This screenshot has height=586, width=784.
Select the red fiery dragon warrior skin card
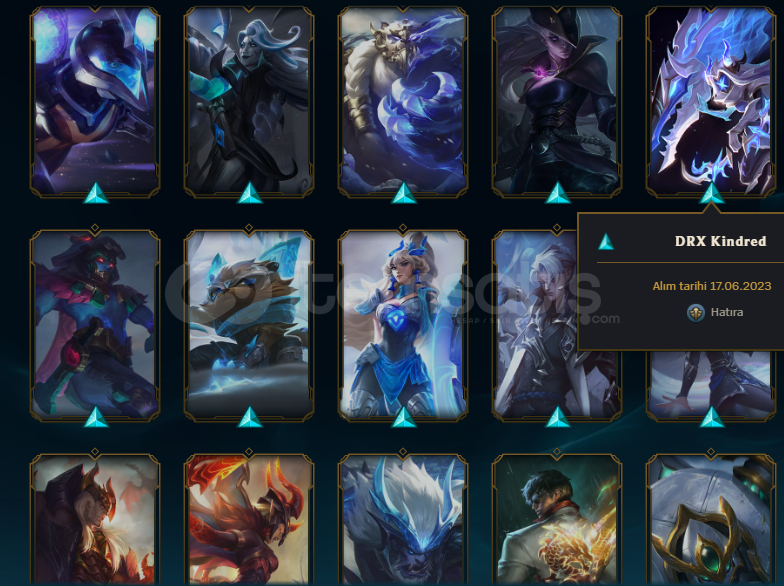point(249,519)
